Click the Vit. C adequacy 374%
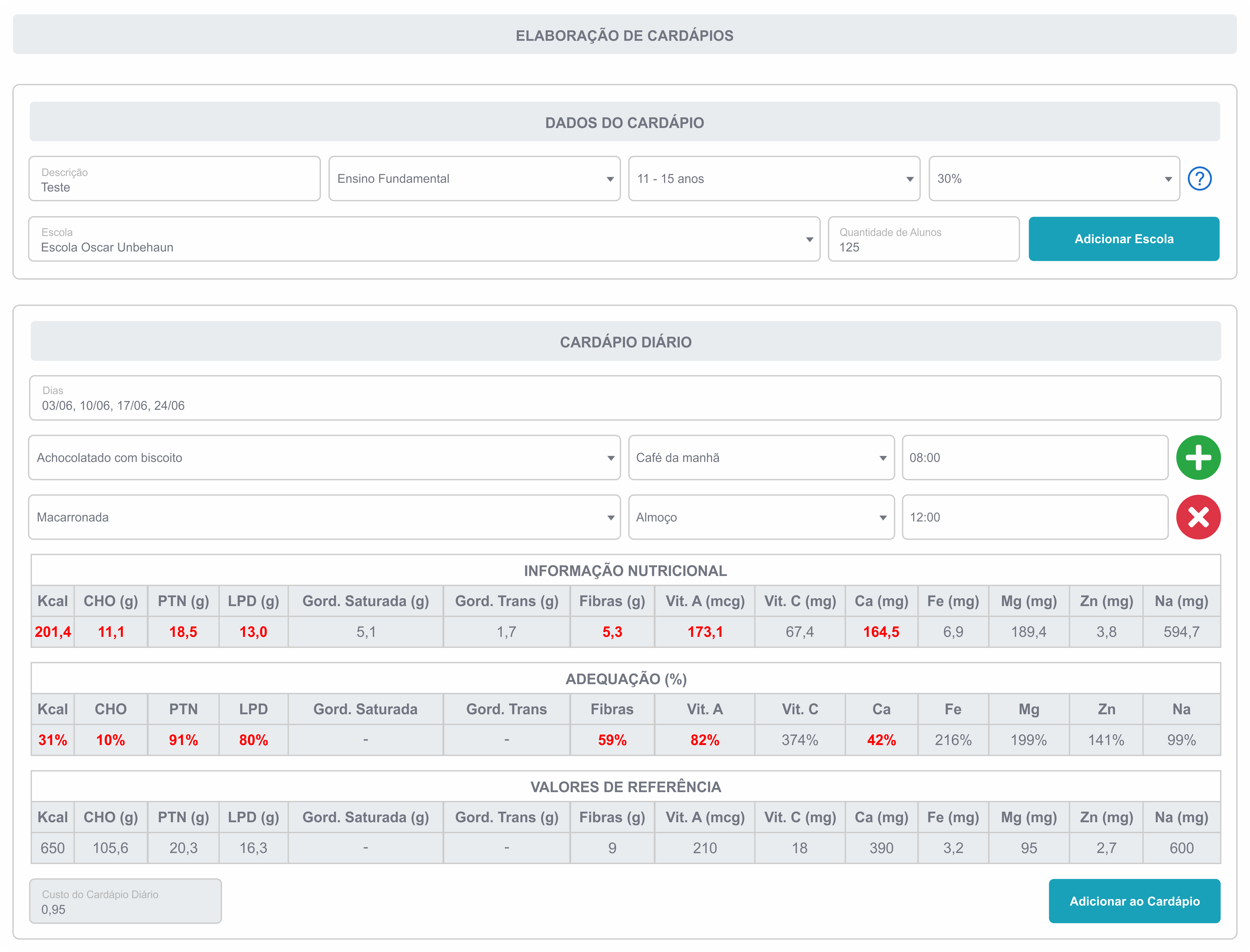Screen dimensions: 1250x952 coord(800,740)
